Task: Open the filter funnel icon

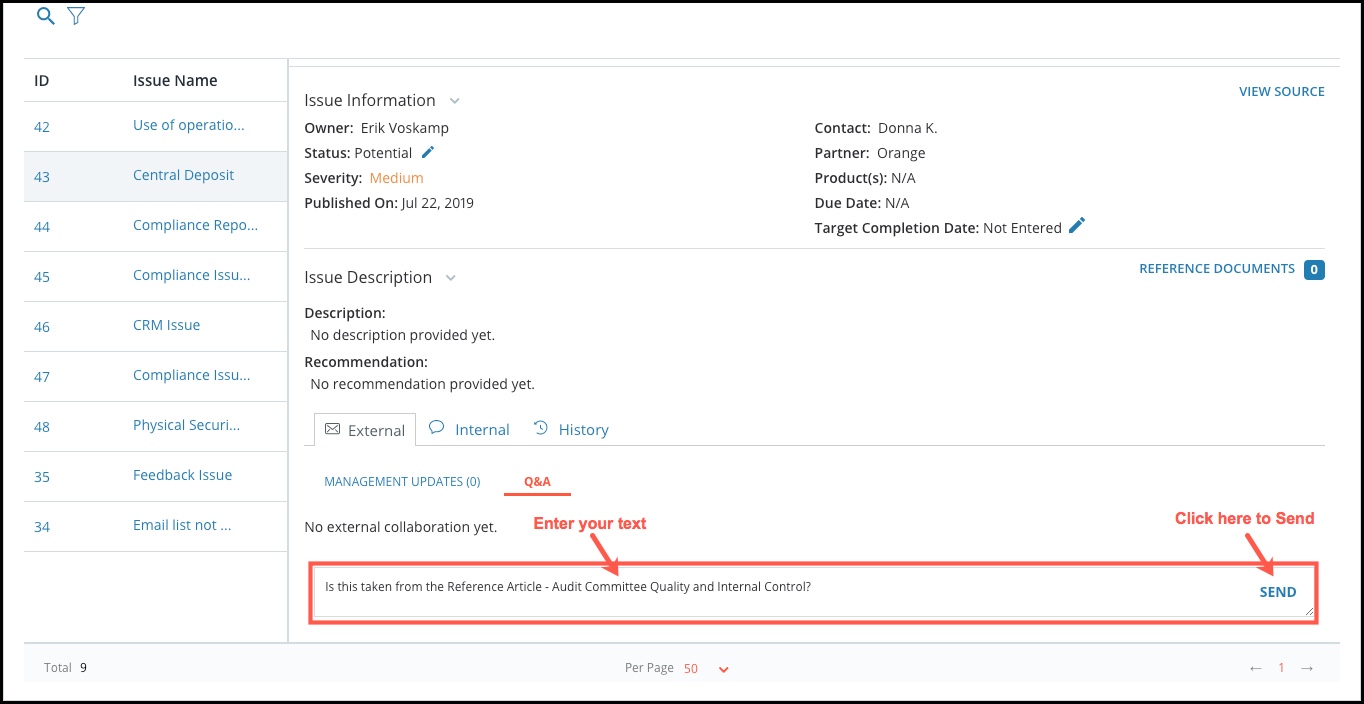Action: click(76, 16)
